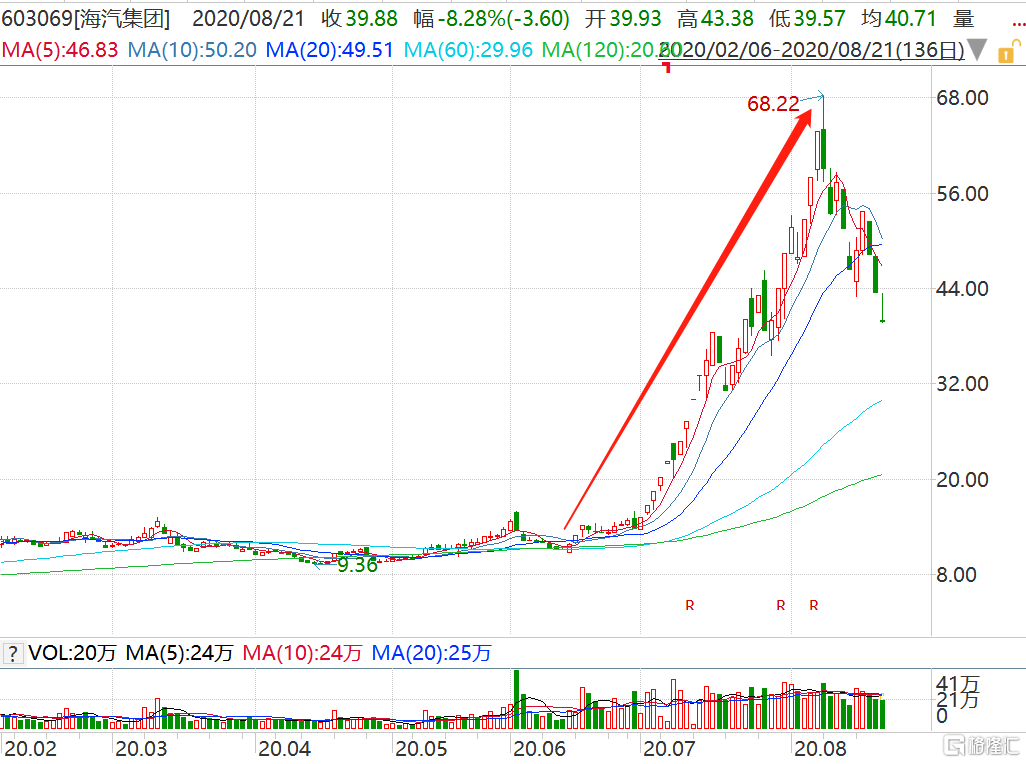Viewport: 1026px width, 764px height.
Task: Click the volume MA(10):24万 label
Action: pyautogui.click(x=302, y=653)
